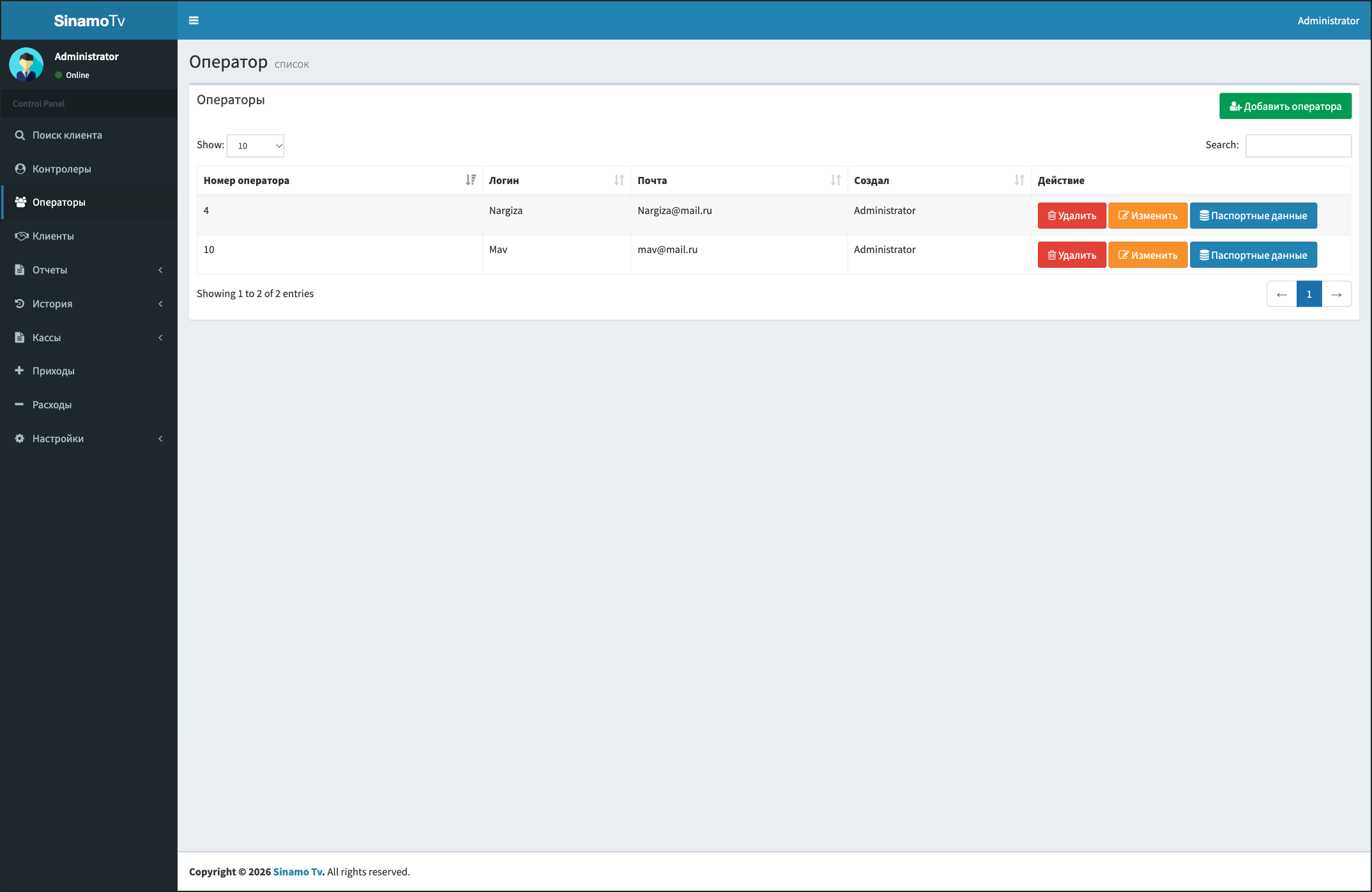Edit operator Mav with Изменить button
Screen dimensions: 1372x892
pos(1148,255)
